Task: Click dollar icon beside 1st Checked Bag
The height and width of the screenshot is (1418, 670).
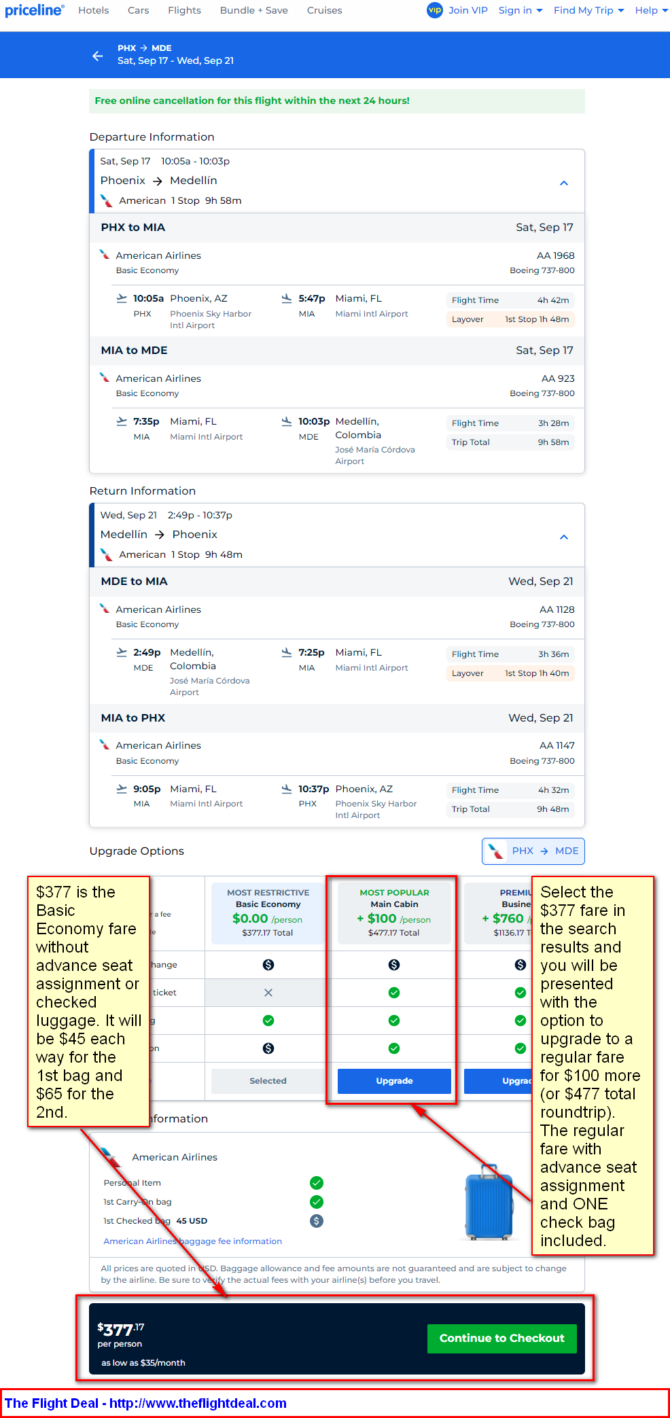Action: [317, 1221]
